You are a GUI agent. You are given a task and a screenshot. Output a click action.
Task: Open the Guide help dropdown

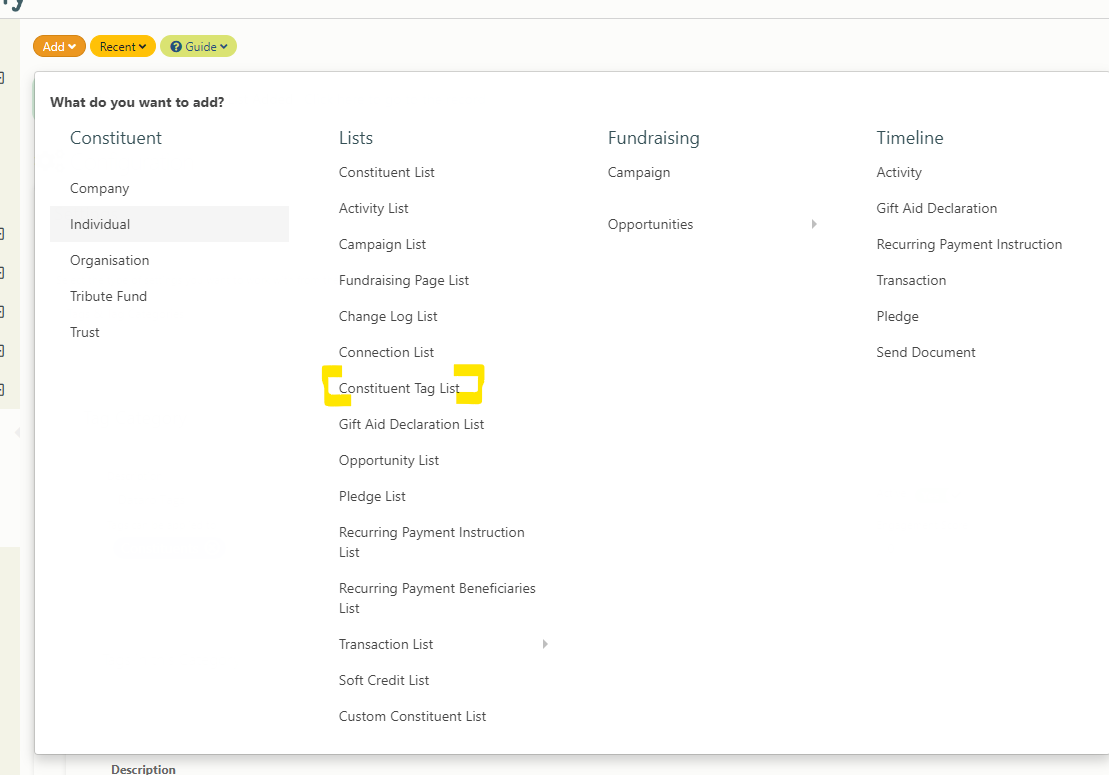click(x=198, y=47)
